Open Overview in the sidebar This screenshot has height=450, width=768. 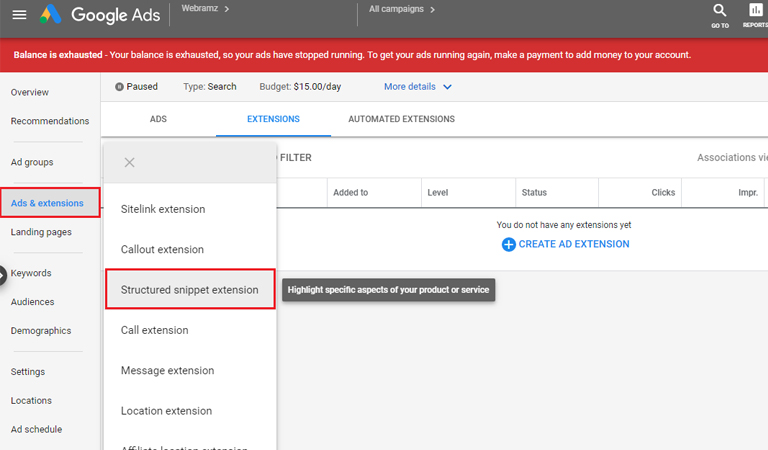click(30, 93)
